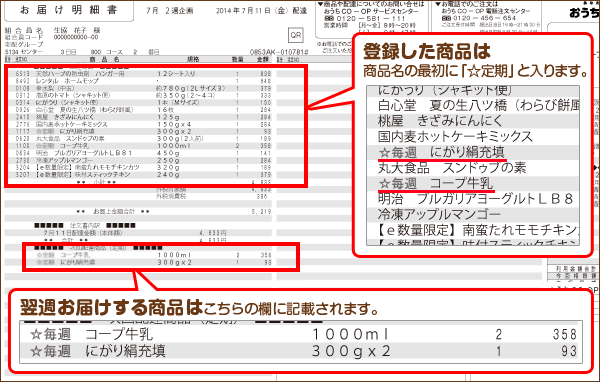600x382 pixels.
Task: Select the 冷凍アップルマンゴー row in callout
Action: (x=473, y=215)
